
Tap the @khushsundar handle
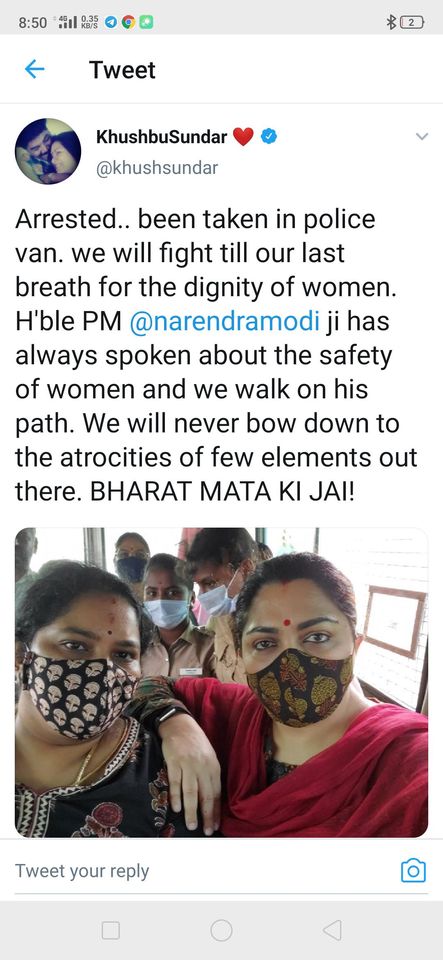click(157, 168)
